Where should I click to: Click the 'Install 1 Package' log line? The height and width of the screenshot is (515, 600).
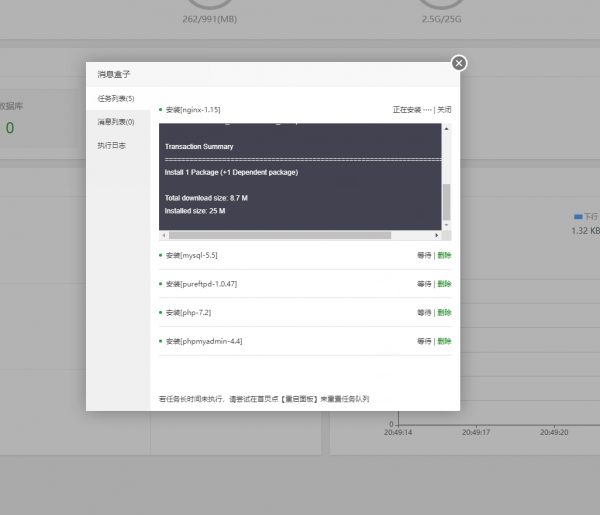pyautogui.click(x=231, y=172)
